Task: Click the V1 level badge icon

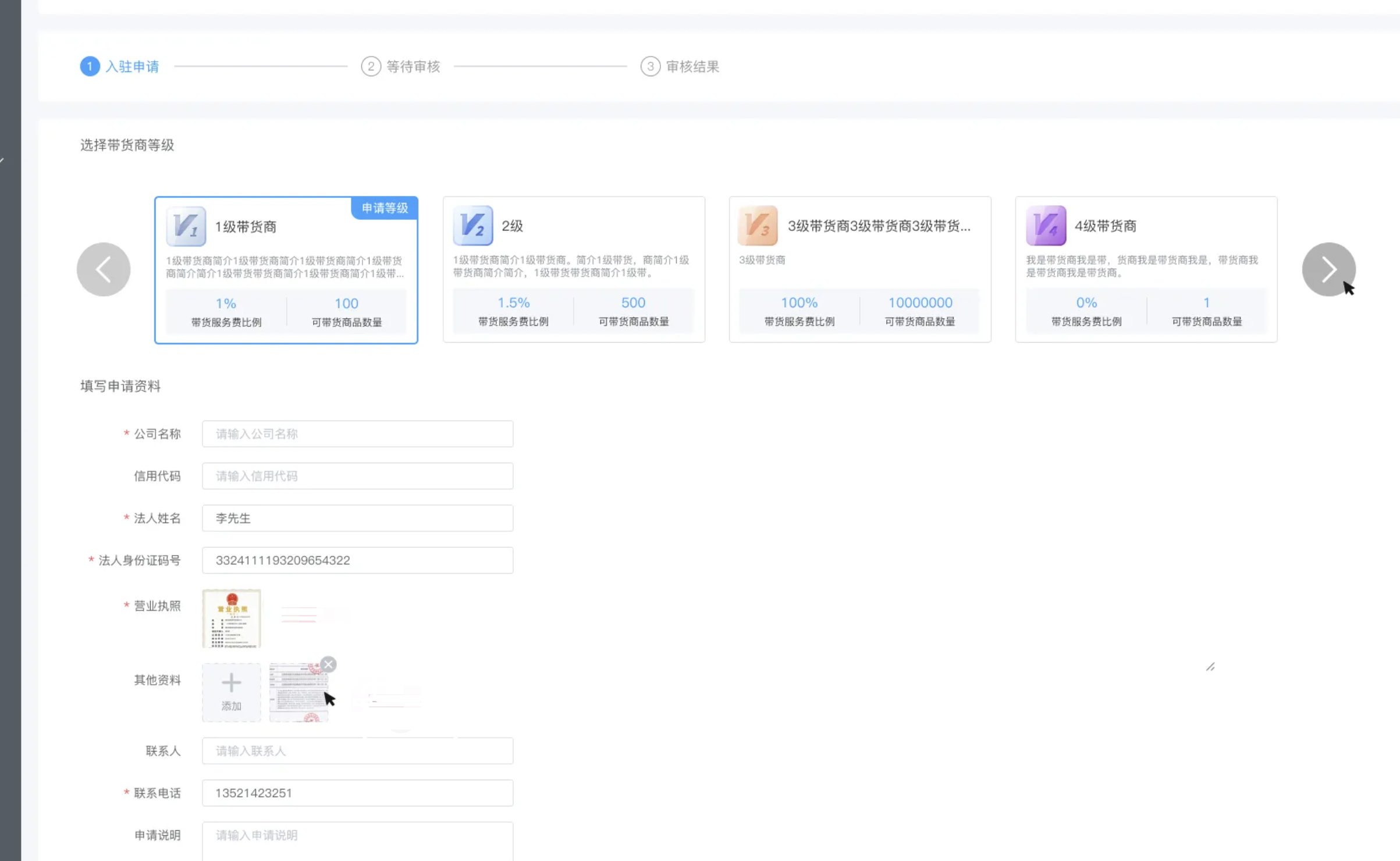Action: 186,226
